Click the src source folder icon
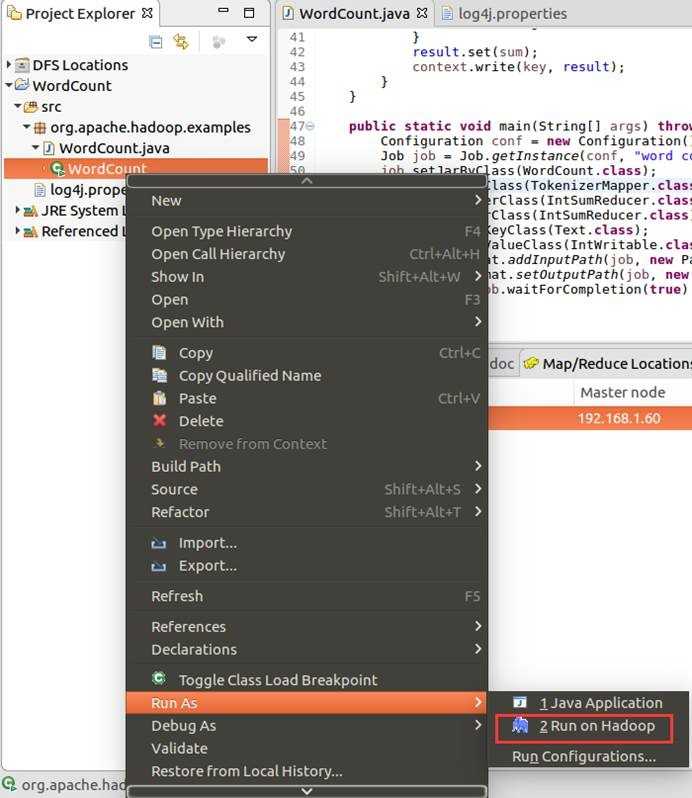This screenshot has height=798, width=692. click(x=31, y=107)
